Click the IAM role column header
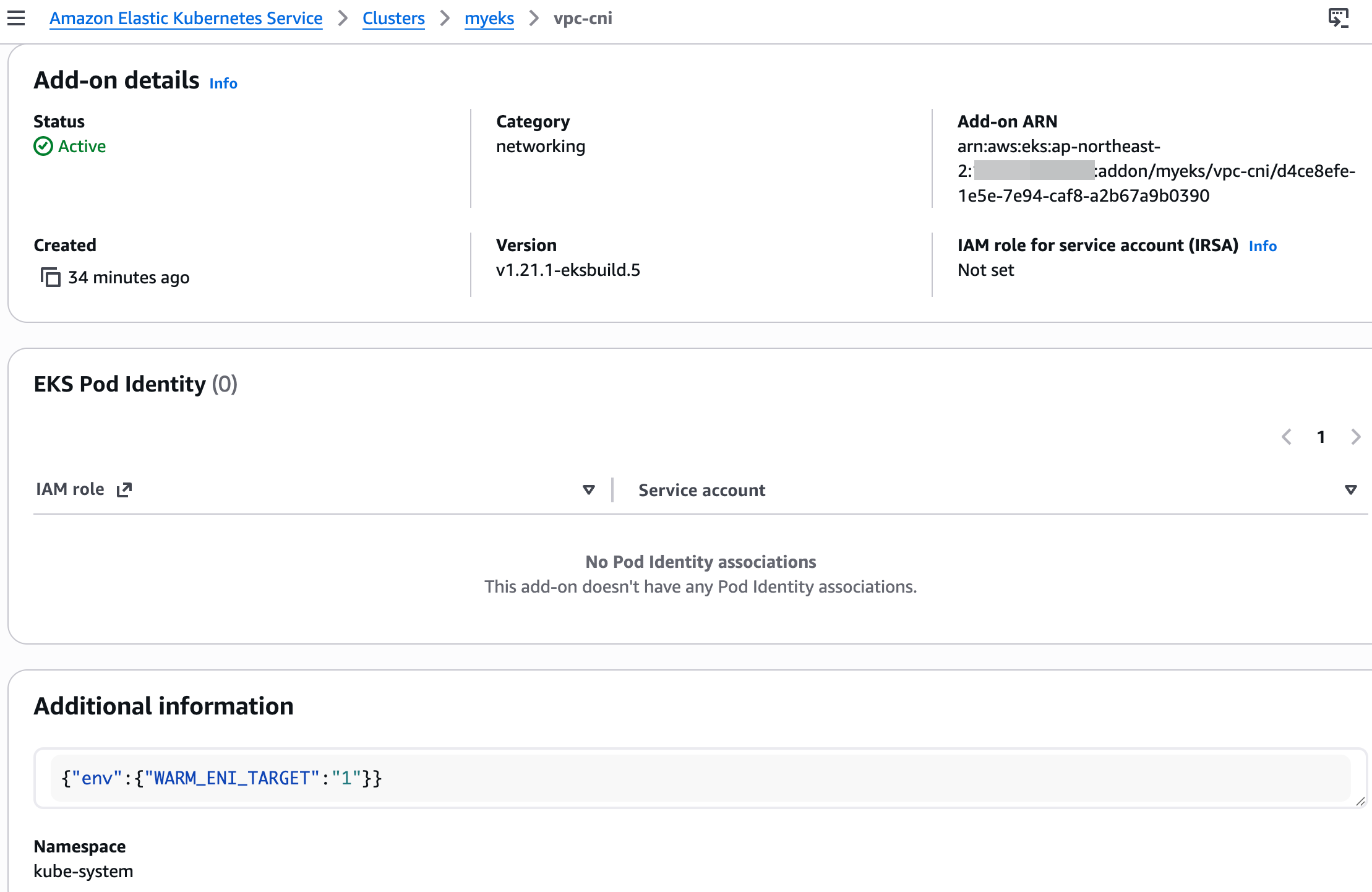 click(71, 489)
